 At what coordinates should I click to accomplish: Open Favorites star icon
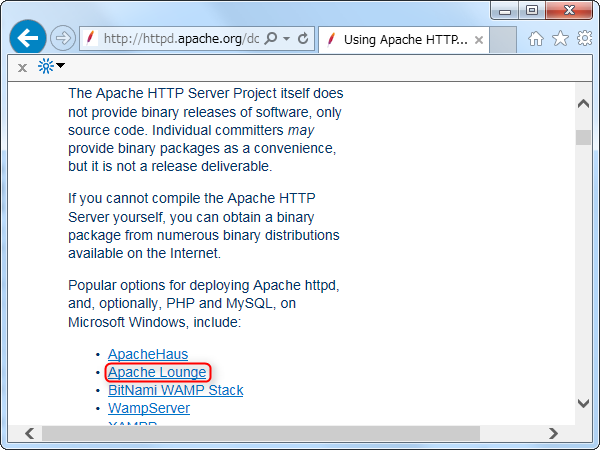(560, 38)
